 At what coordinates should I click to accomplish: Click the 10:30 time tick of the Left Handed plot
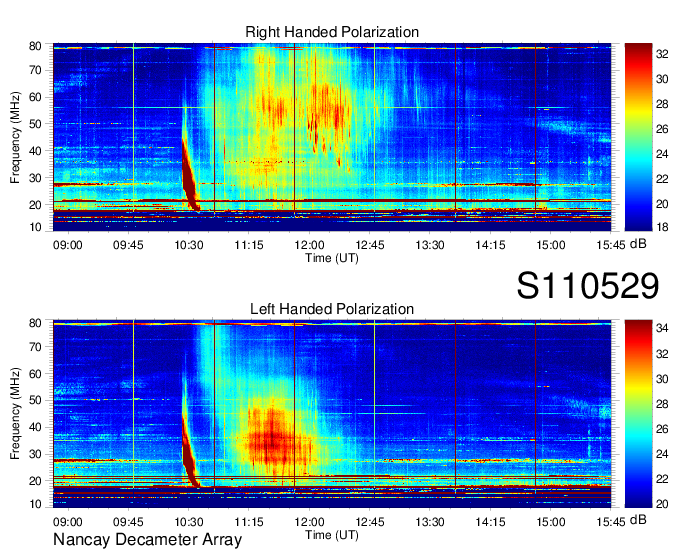click(189, 522)
